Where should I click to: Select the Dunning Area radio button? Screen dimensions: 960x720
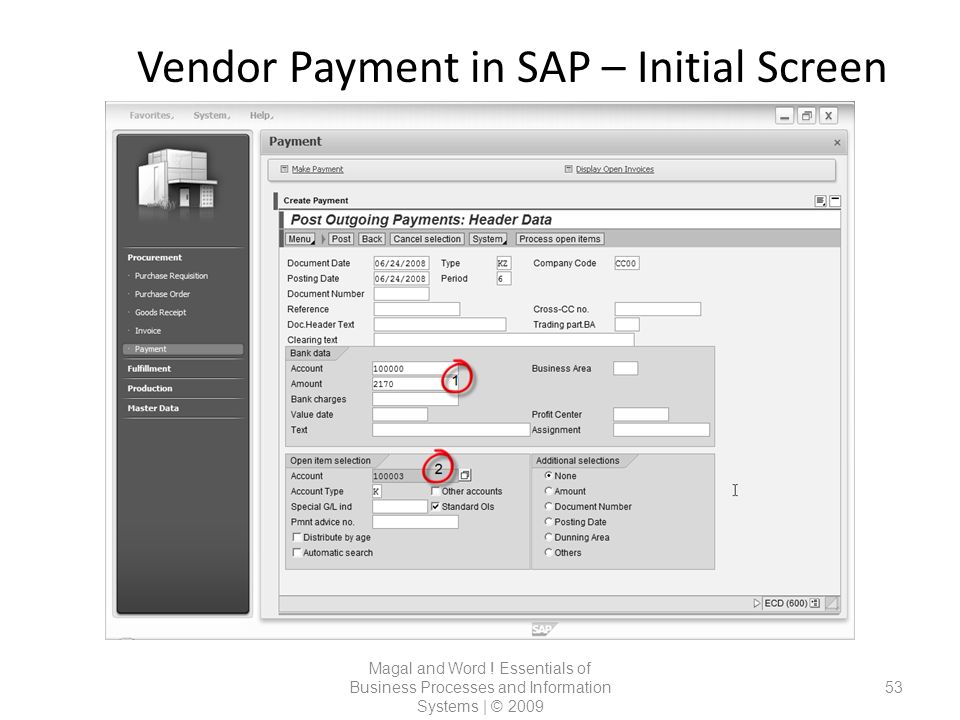point(549,536)
